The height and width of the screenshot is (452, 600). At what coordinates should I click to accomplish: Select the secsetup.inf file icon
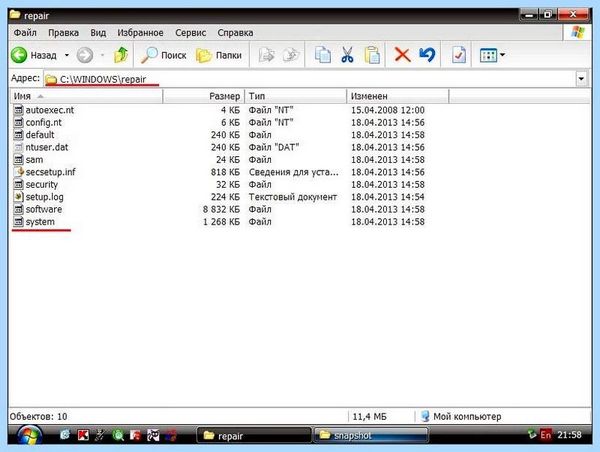point(18,172)
